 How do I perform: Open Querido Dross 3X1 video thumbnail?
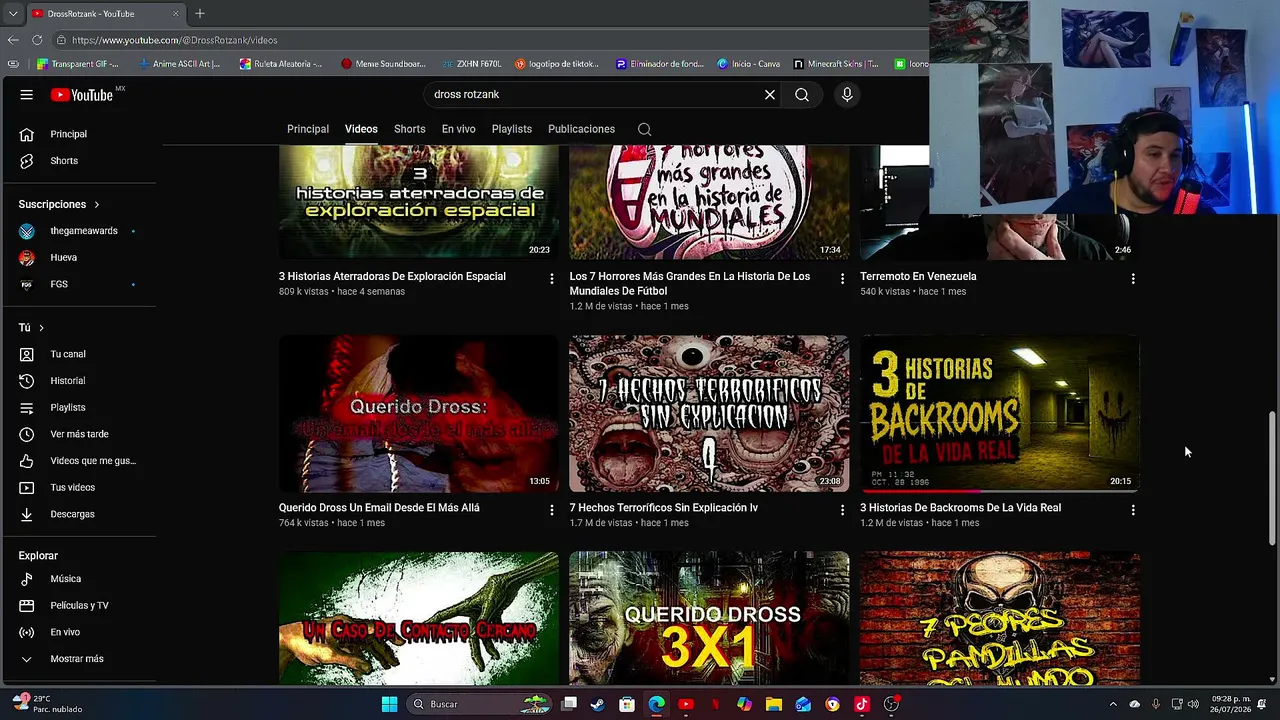coord(709,618)
